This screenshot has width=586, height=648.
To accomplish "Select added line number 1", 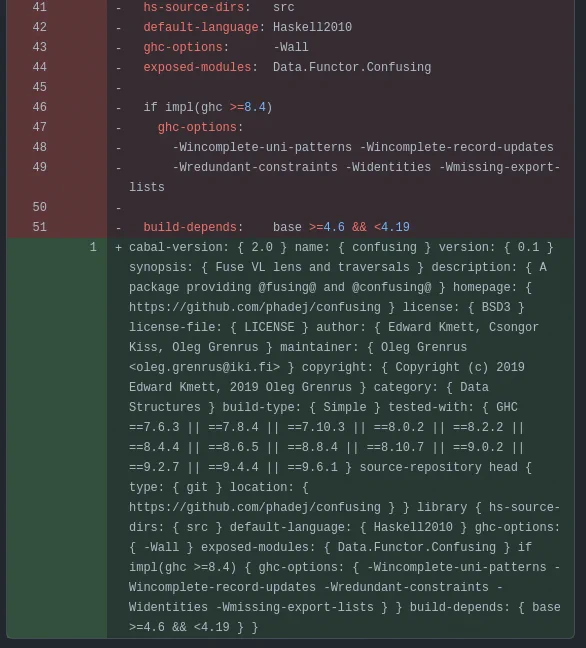I will point(93,247).
